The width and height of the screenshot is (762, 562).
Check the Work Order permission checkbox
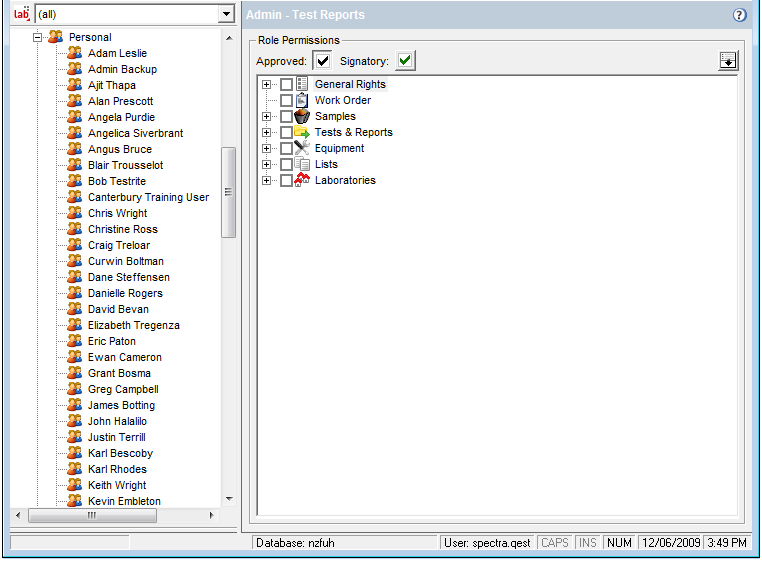click(x=286, y=101)
